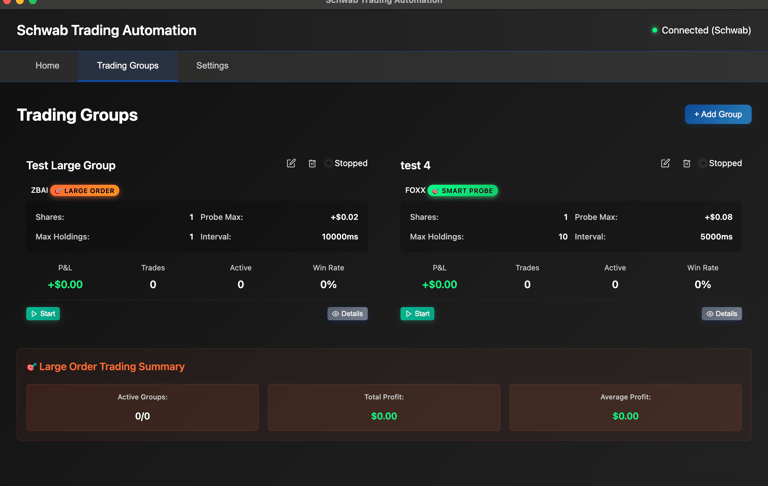The width and height of the screenshot is (768, 486).
Task: Start the Test Large Group
Action: point(43,314)
